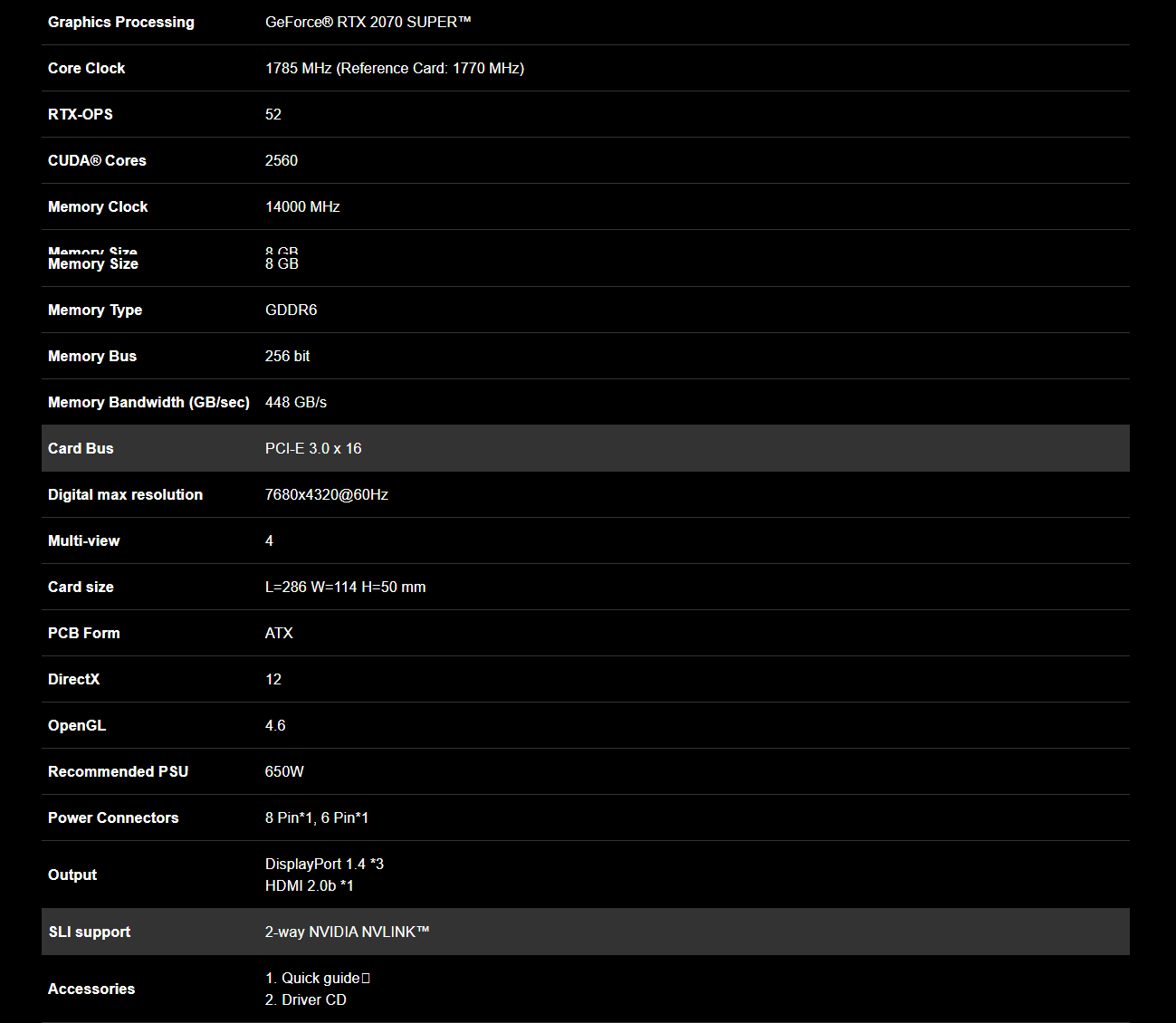
Task: Click the DirectX value '12'
Action: pos(273,679)
